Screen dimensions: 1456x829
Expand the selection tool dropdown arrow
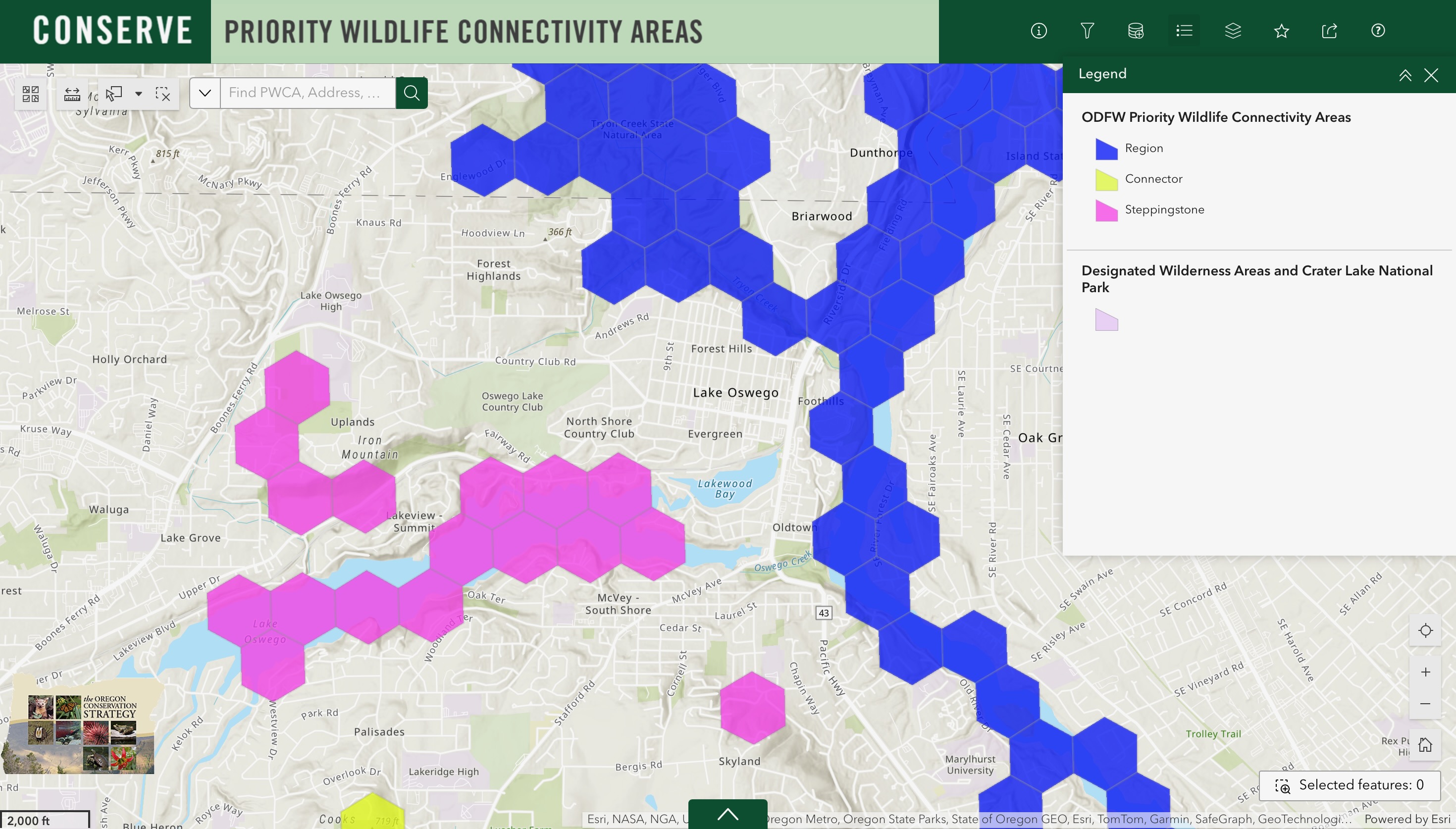139,94
